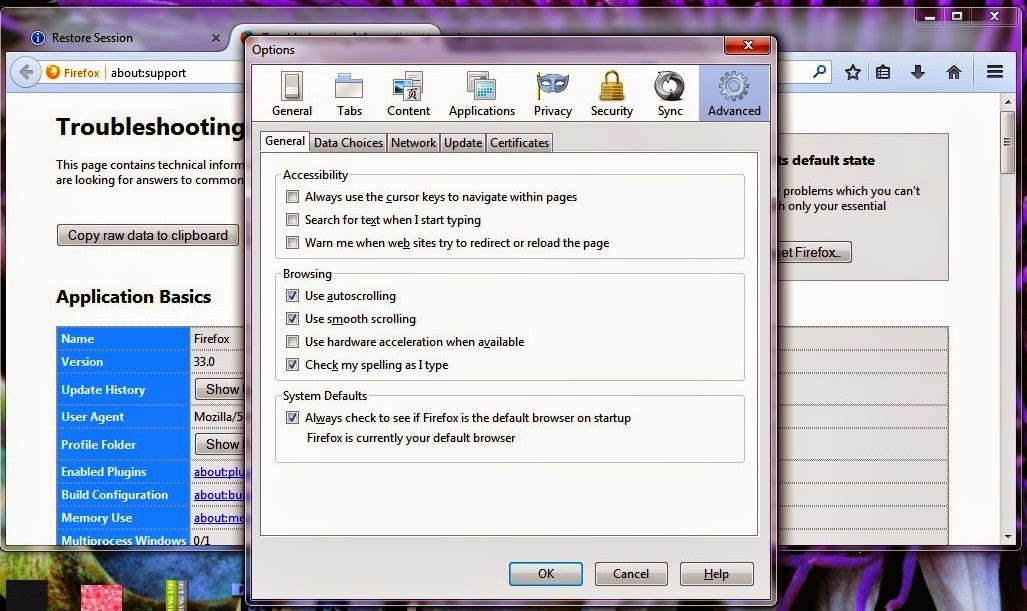Viewport: 1027px width, 611px height.
Task: Open the Applications options pane
Action: coord(481,94)
